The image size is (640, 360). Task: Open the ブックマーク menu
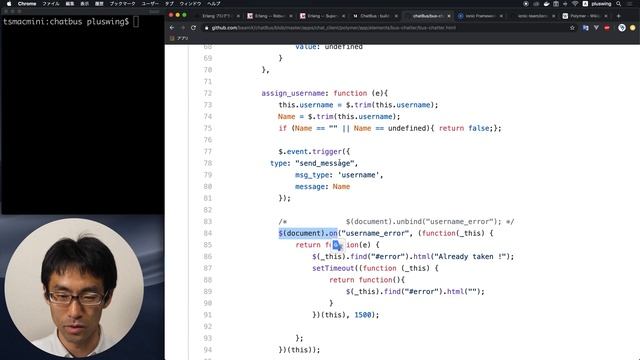[122, 4]
